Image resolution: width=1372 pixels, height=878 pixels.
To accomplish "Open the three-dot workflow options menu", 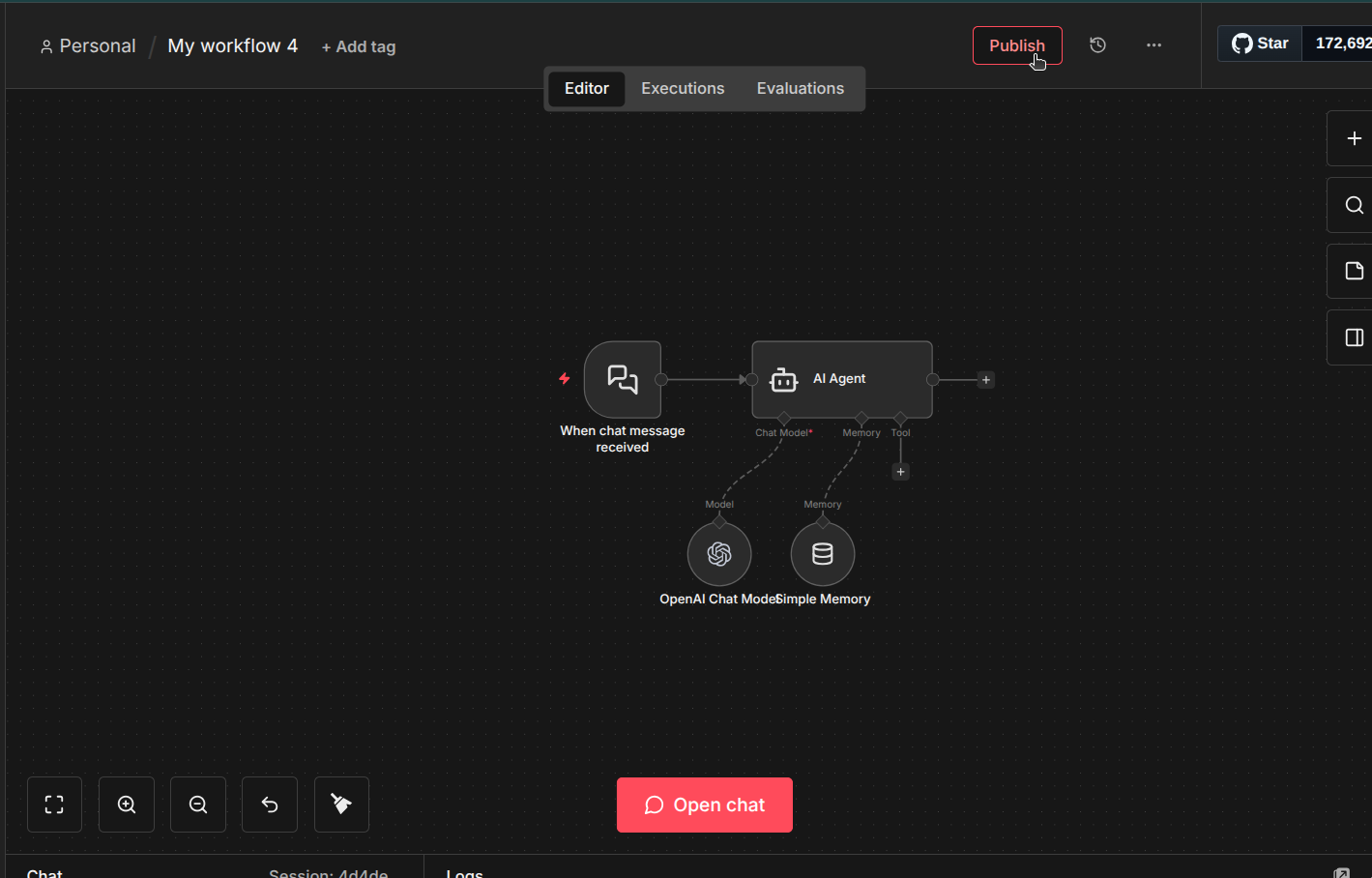I will click(1153, 44).
